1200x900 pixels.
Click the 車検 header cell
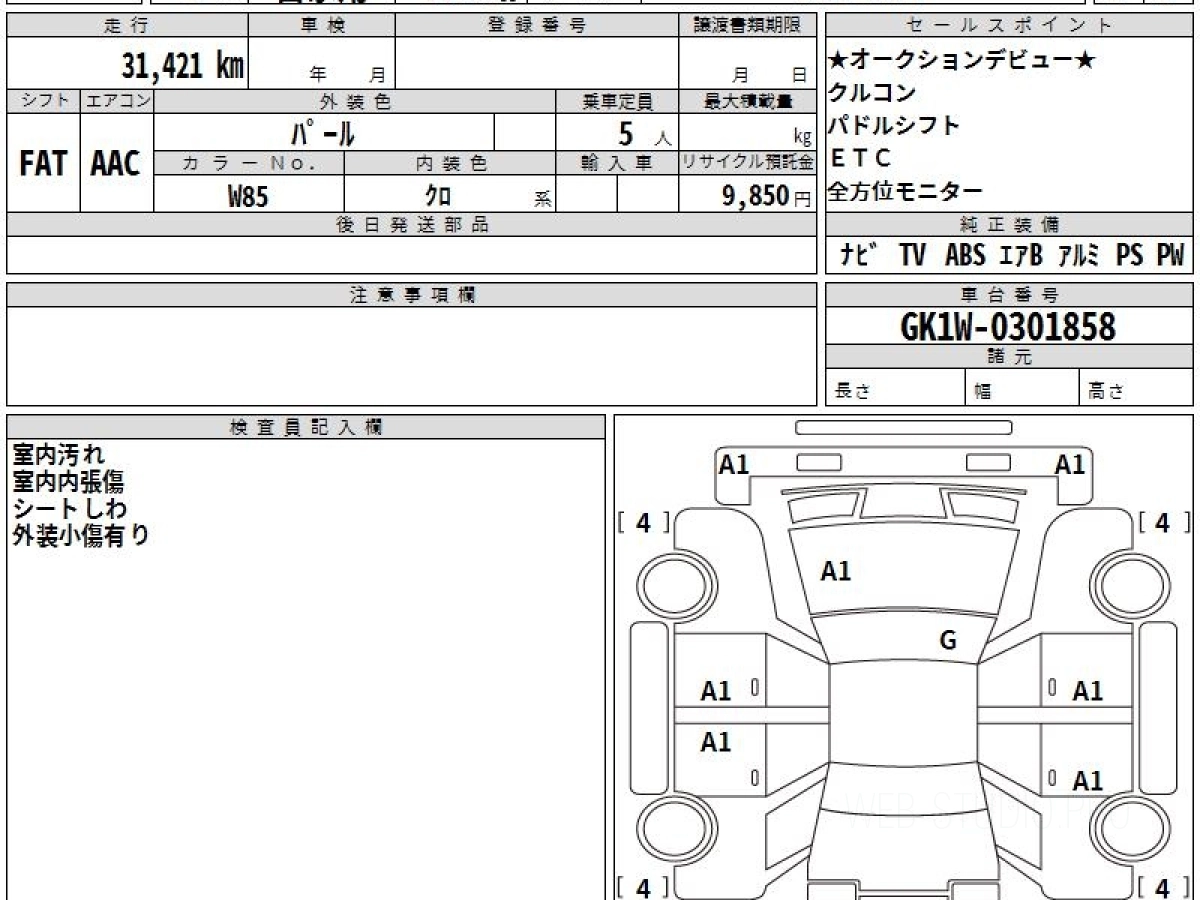click(322, 26)
